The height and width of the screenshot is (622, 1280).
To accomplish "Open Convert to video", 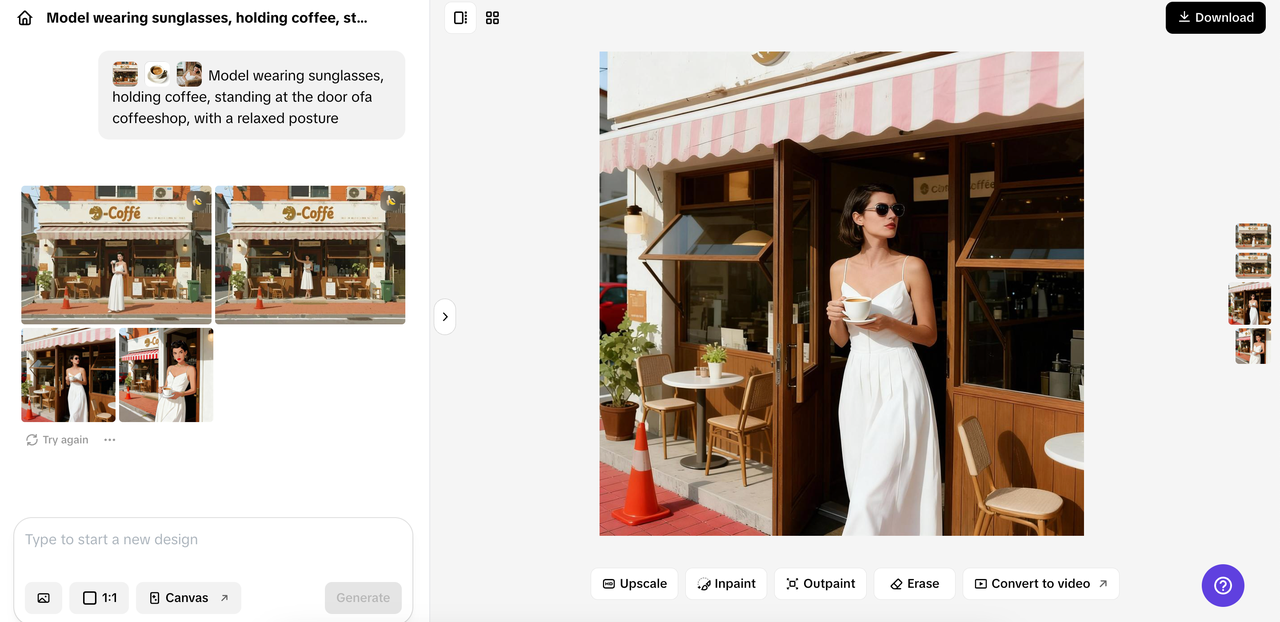I will point(1040,583).
